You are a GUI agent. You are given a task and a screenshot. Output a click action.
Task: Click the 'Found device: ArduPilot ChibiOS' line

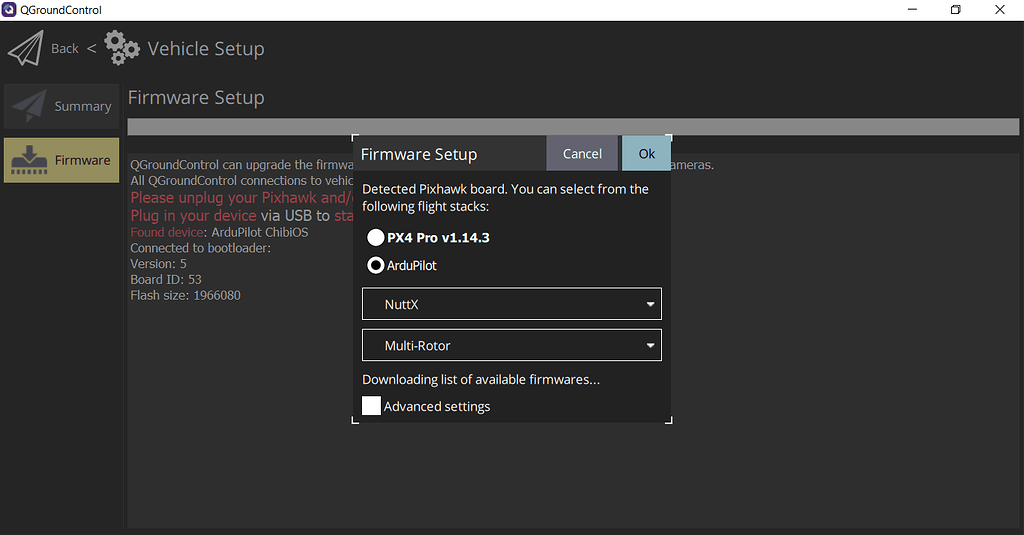point(219,233)
